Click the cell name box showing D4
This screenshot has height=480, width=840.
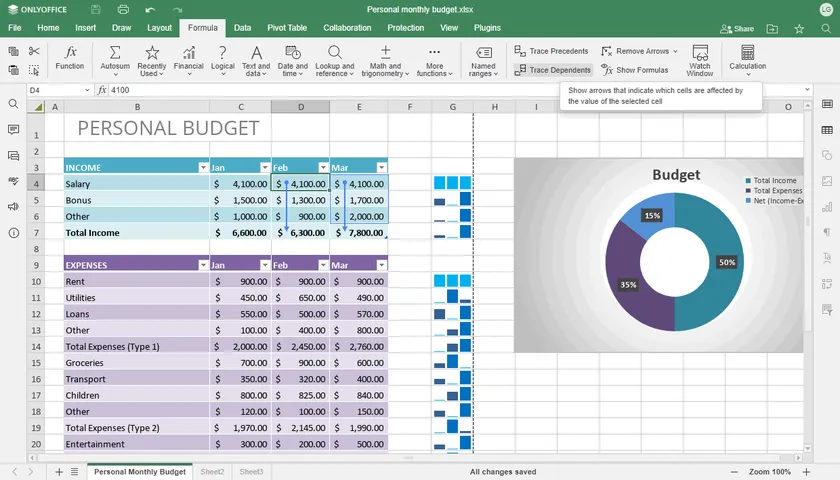(55, 90)
